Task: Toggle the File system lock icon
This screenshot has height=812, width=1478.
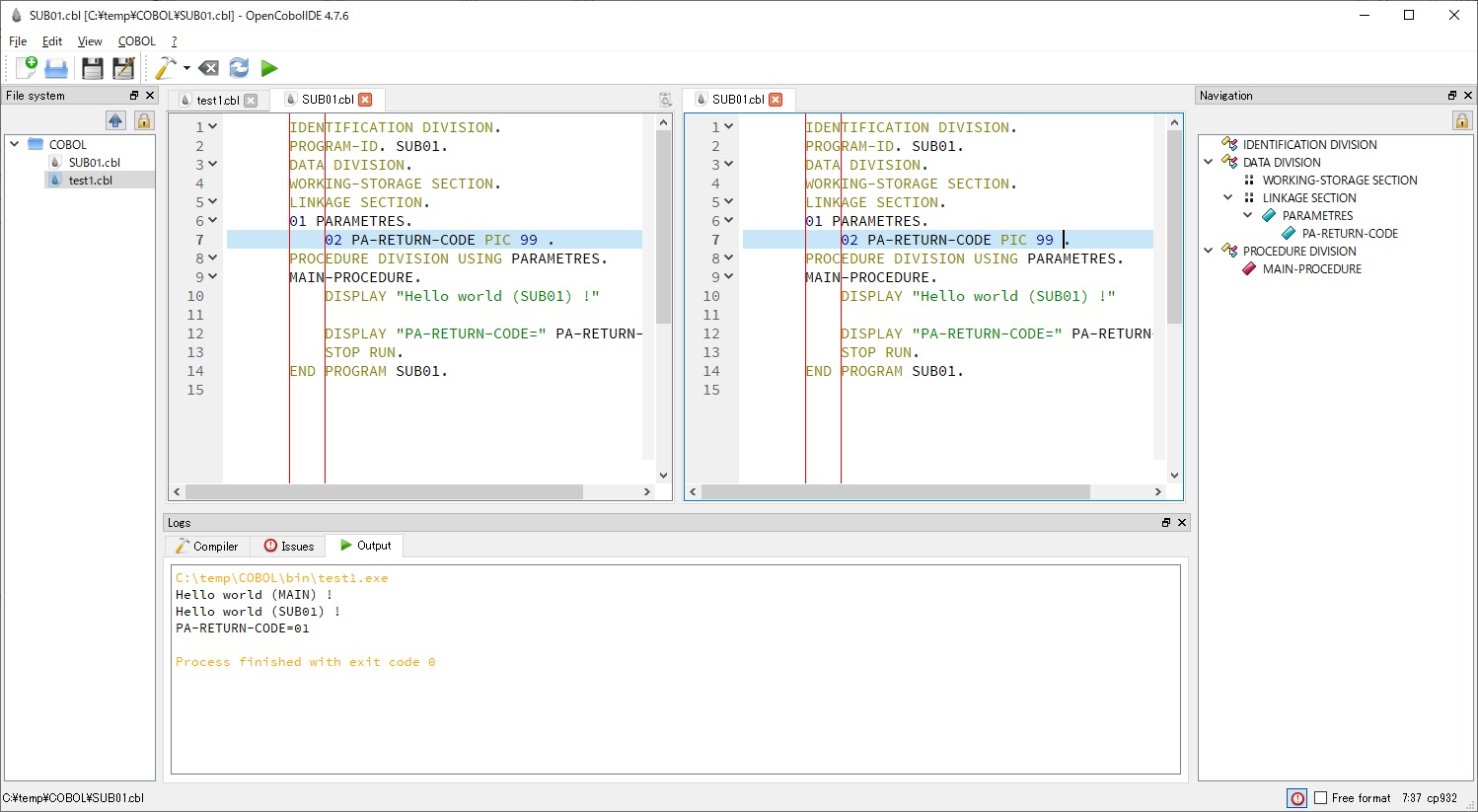Action: point(144,120)
